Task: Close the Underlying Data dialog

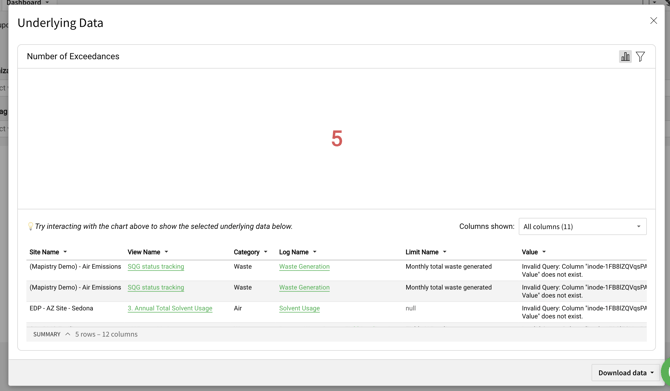Action: (x=653, y=21)
